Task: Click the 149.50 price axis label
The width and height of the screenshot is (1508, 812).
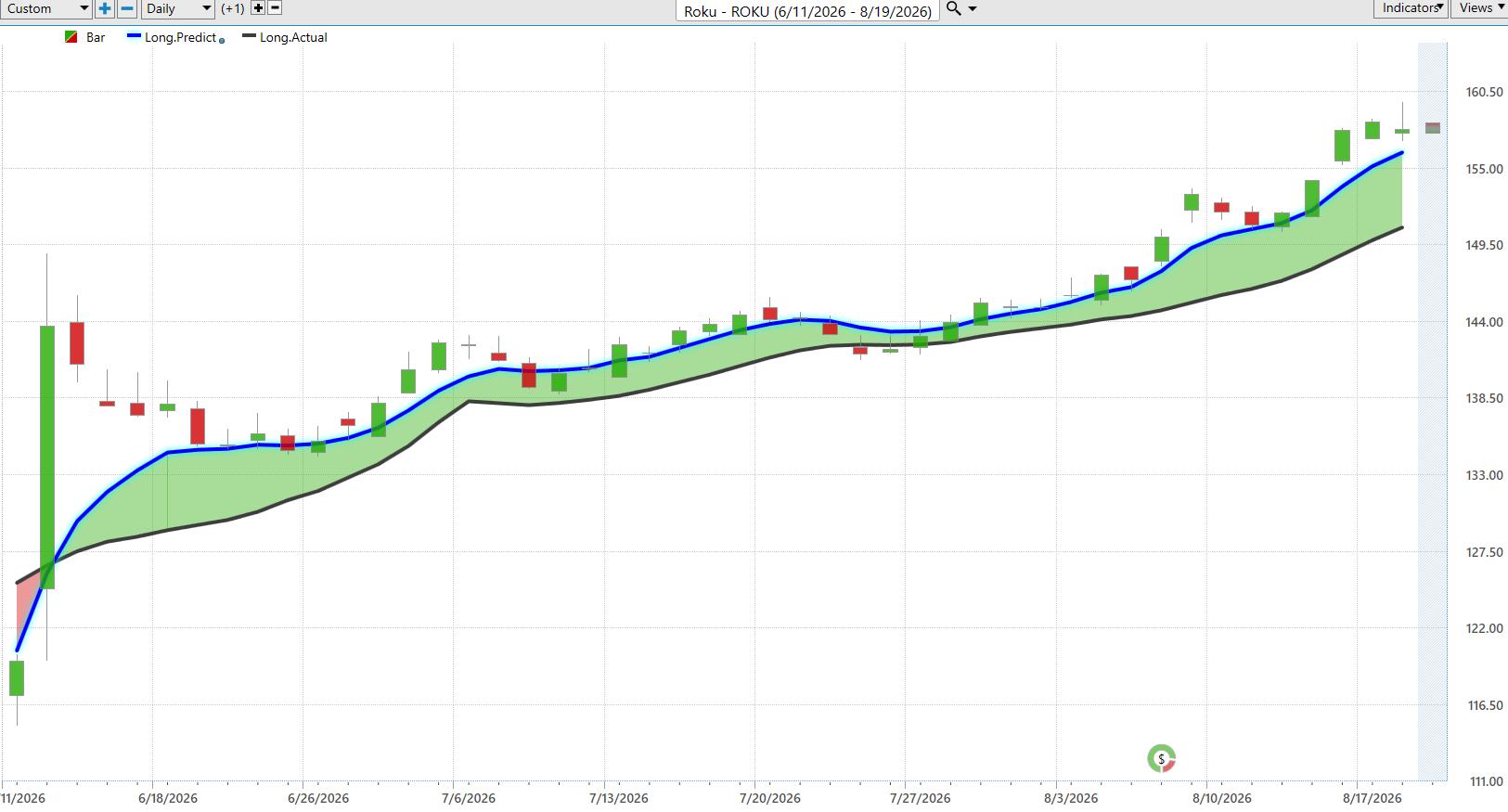Action: [1484, 245]
